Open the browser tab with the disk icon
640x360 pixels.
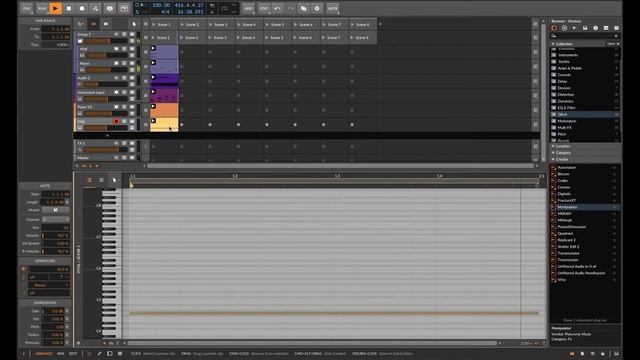click(585, 28)
